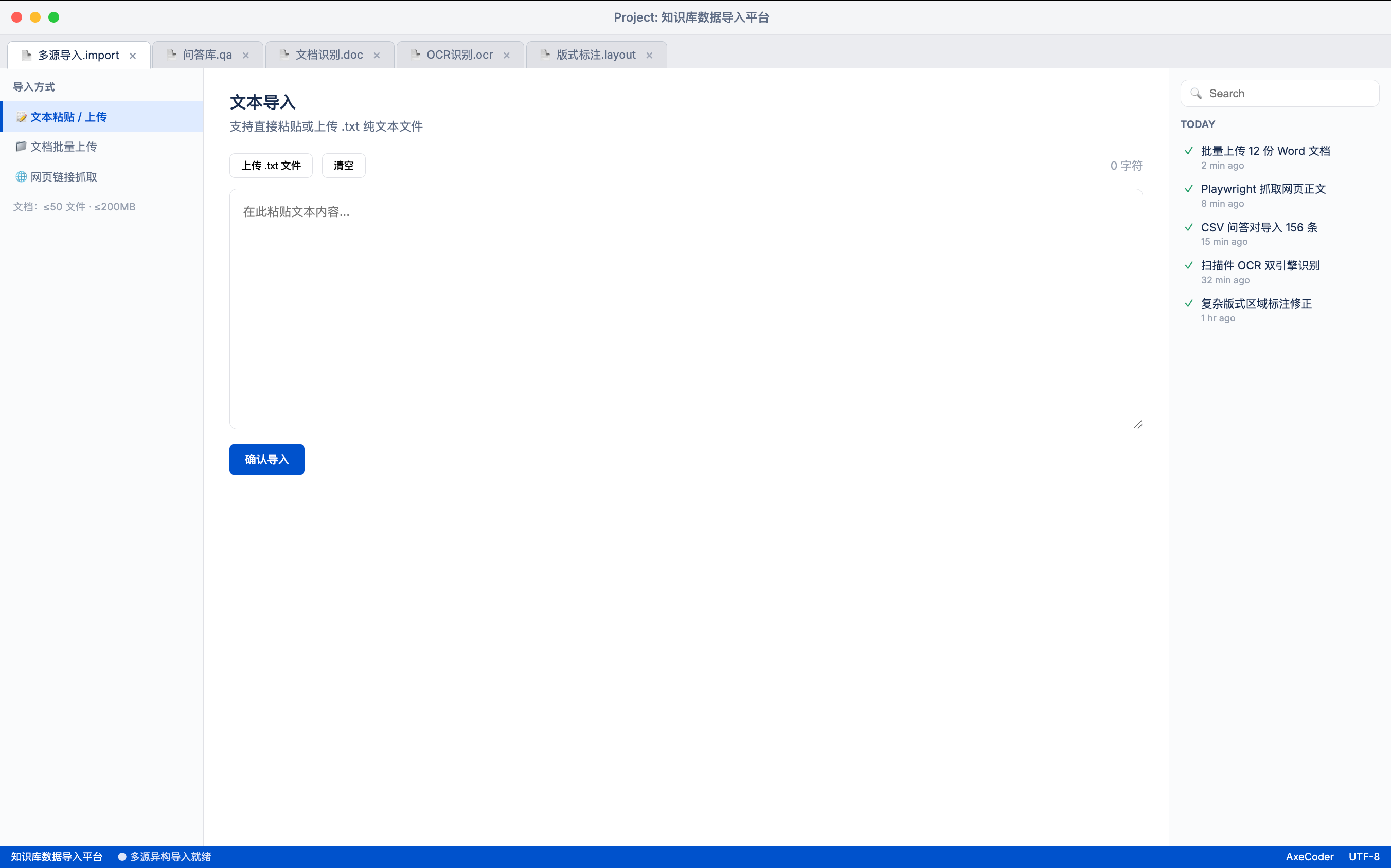Click the file icon on OCR识别.ocr tab
This screenshot has width=1391, height=868.
click(415, 55)
